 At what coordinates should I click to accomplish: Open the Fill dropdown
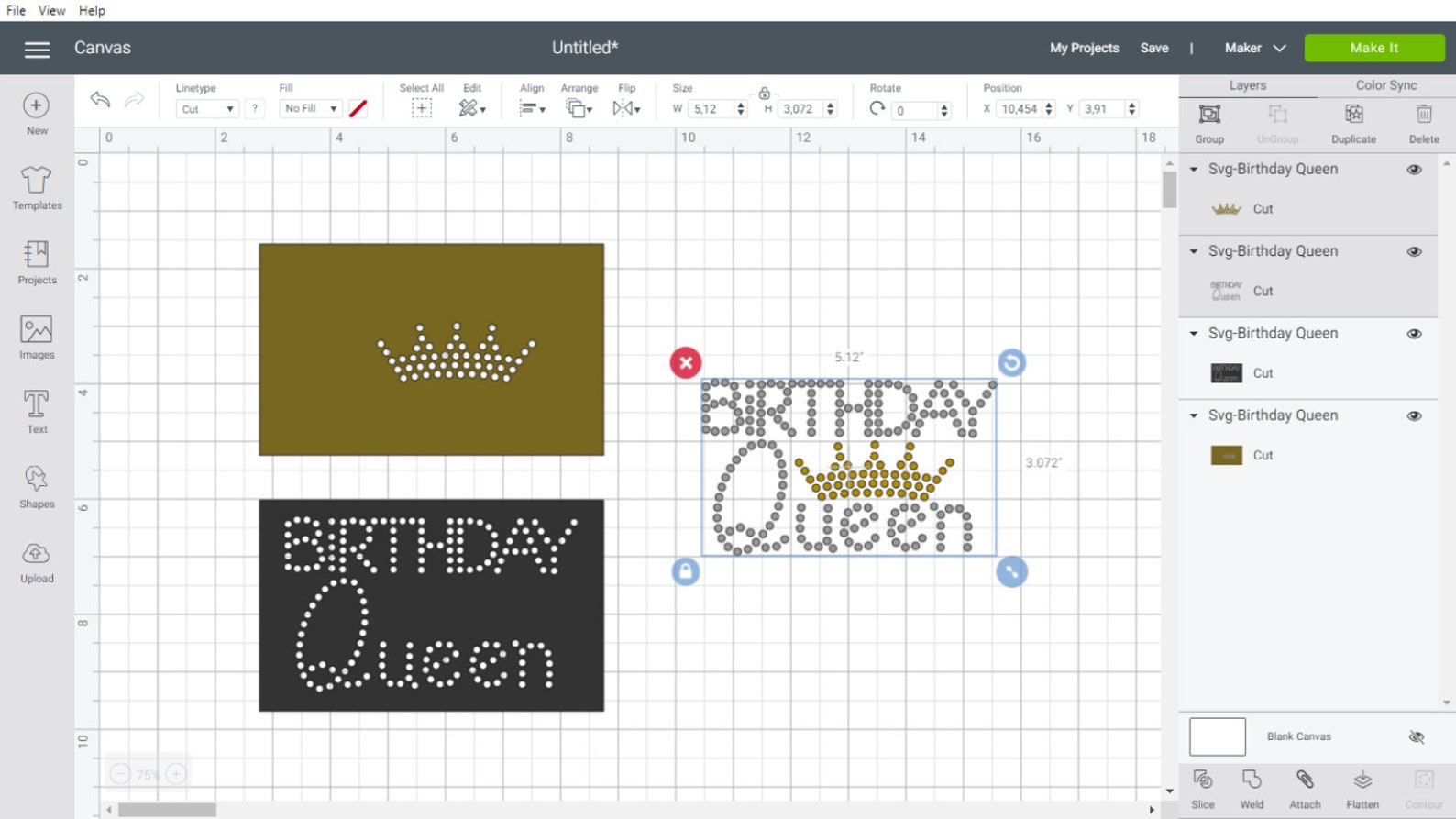(x=311, y=108)
